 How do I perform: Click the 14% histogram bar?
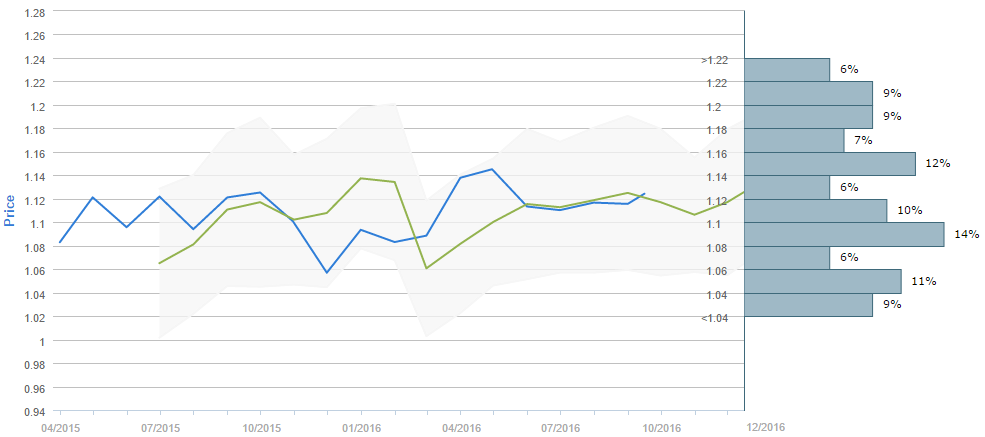coord(844,234)
